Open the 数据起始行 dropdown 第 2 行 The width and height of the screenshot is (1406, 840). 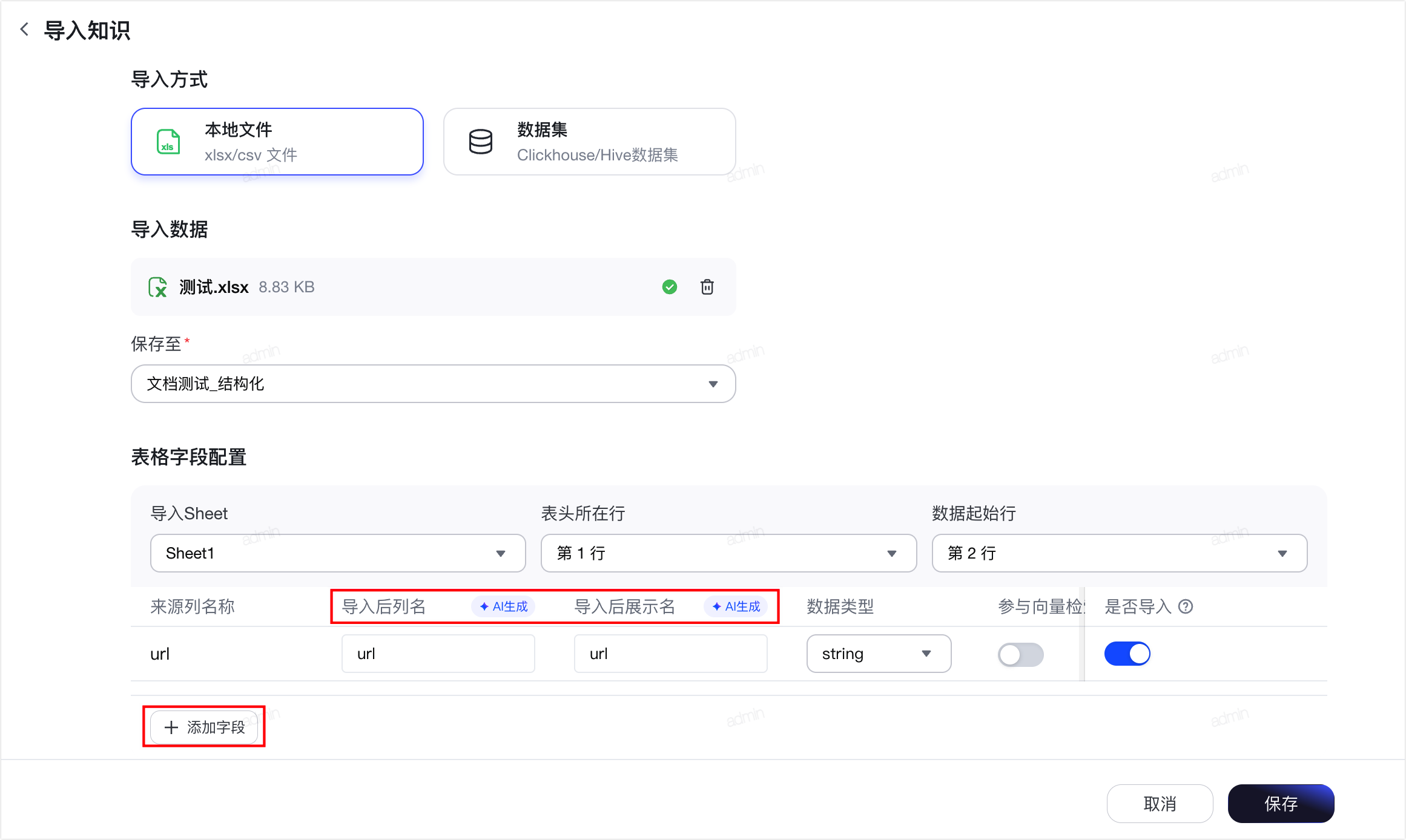coord(1120,553)
